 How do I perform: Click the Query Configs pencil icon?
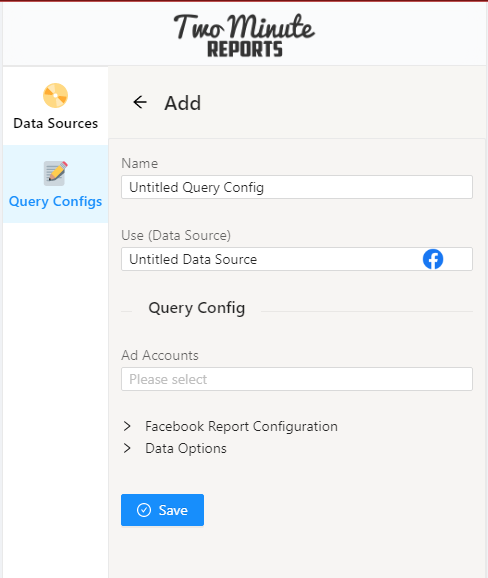pyautogui.click(x=55, y=173)
